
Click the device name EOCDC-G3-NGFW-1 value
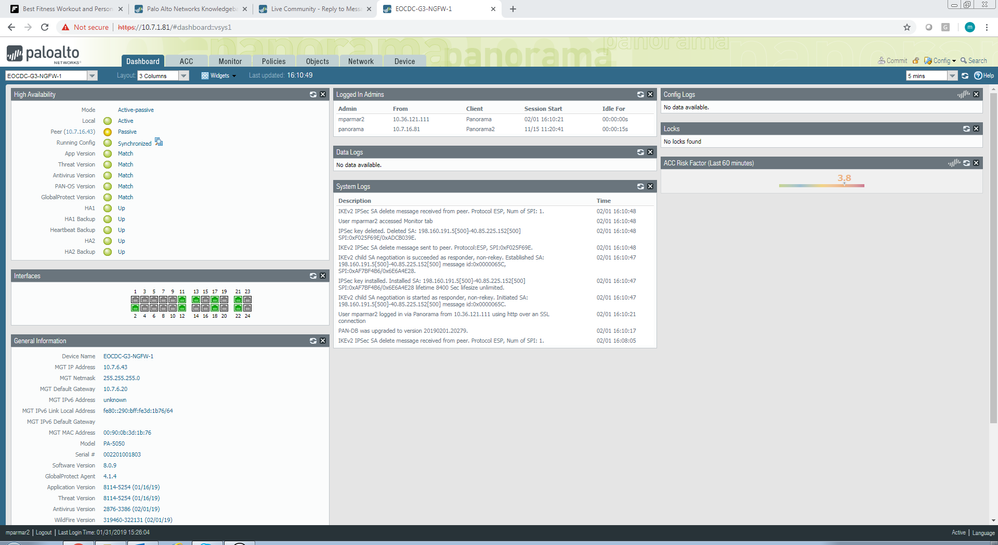tap(128, 357)
